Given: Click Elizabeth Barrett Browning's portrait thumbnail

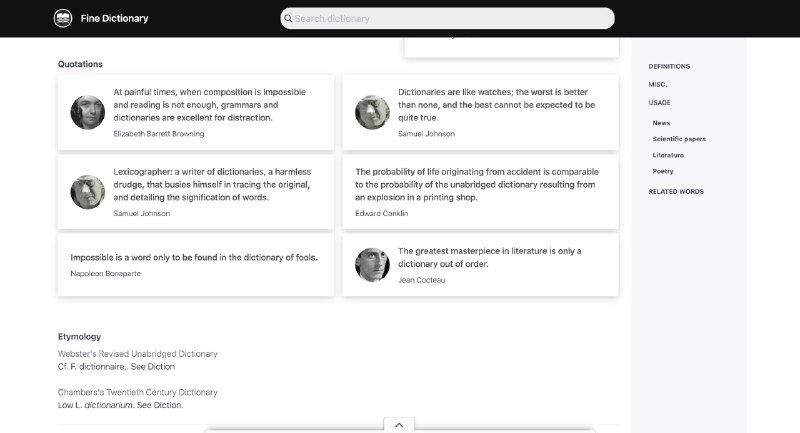Looking at the screenshot, I should click(x=88, y=112).
